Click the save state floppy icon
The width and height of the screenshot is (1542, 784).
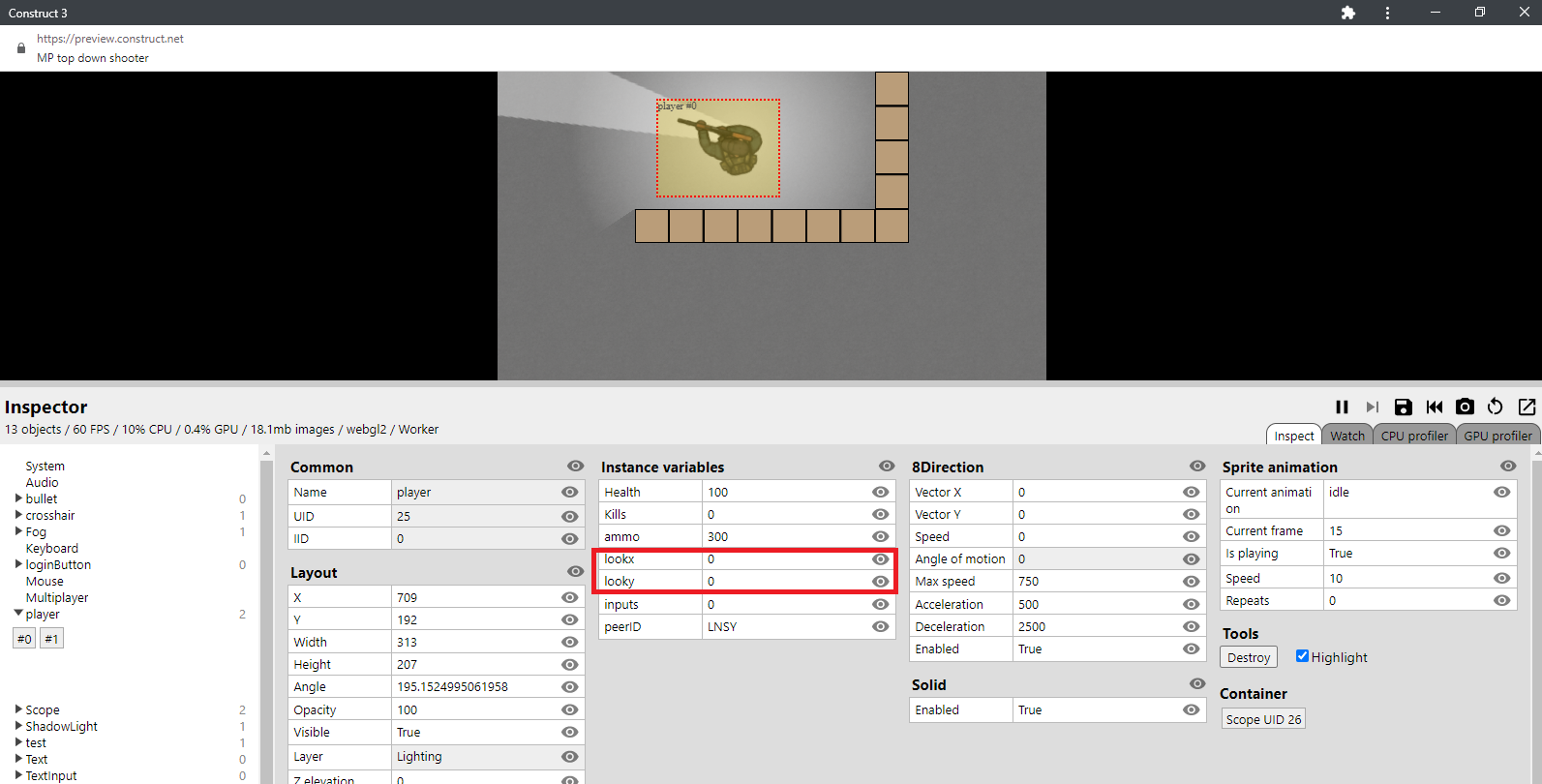click(1404, 407)
